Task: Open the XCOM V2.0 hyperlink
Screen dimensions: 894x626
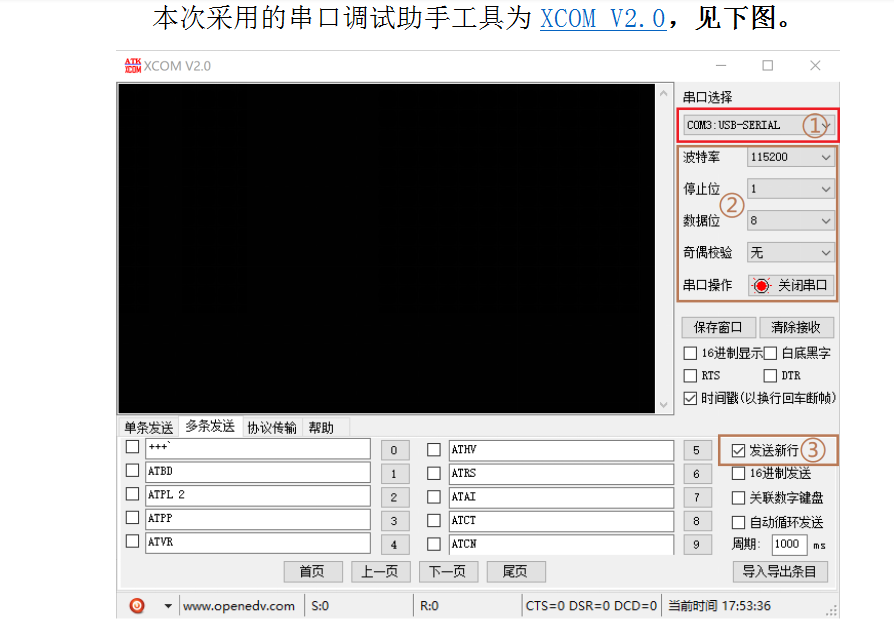Action: (603, 18)
